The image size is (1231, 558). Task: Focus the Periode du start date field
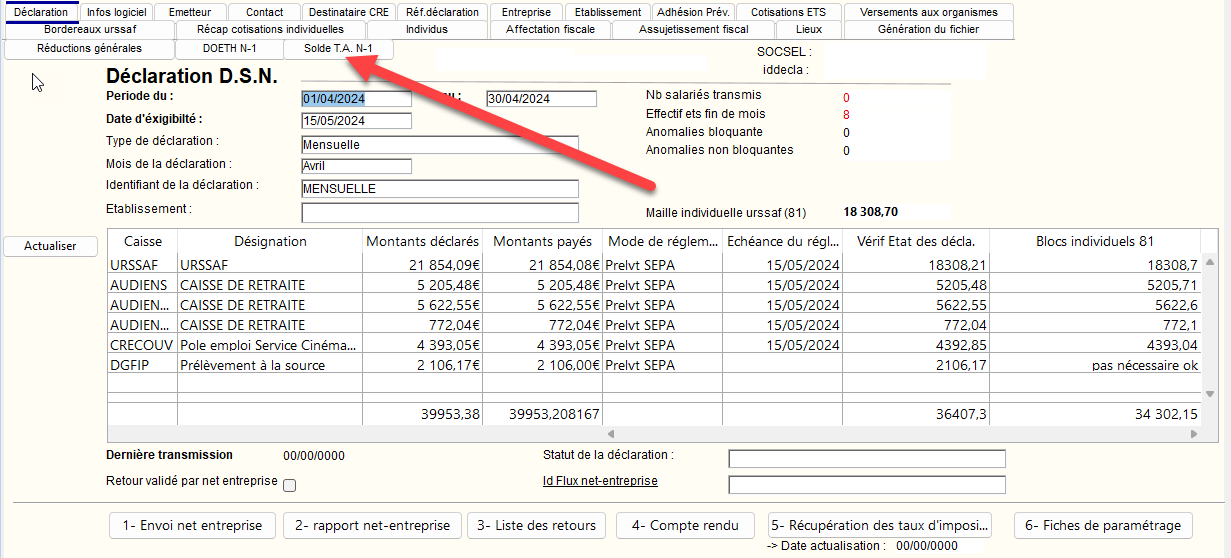356,99
